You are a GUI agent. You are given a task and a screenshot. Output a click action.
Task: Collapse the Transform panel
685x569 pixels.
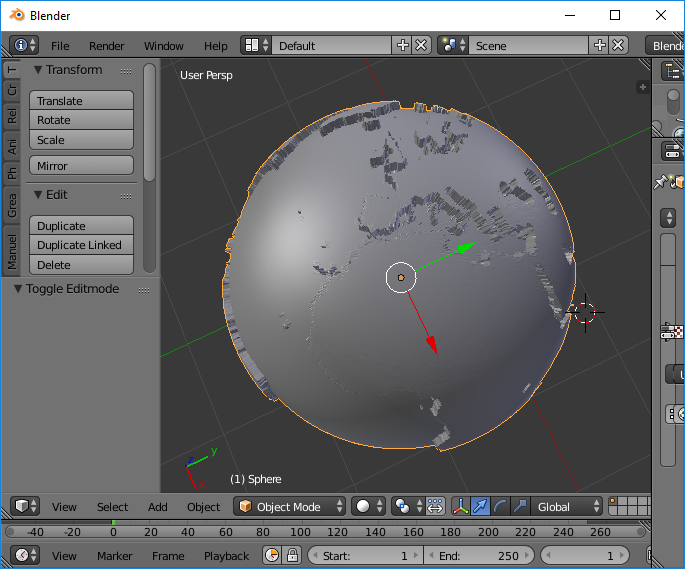[x=39, y=70]
